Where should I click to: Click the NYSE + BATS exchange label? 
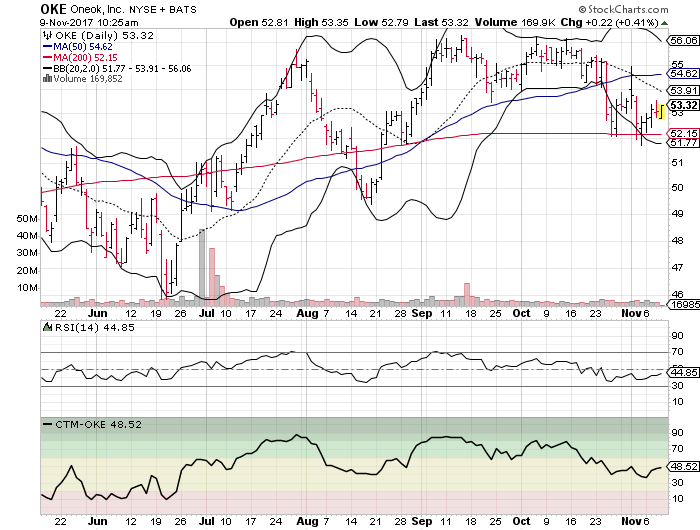click(x=163, y=9)
